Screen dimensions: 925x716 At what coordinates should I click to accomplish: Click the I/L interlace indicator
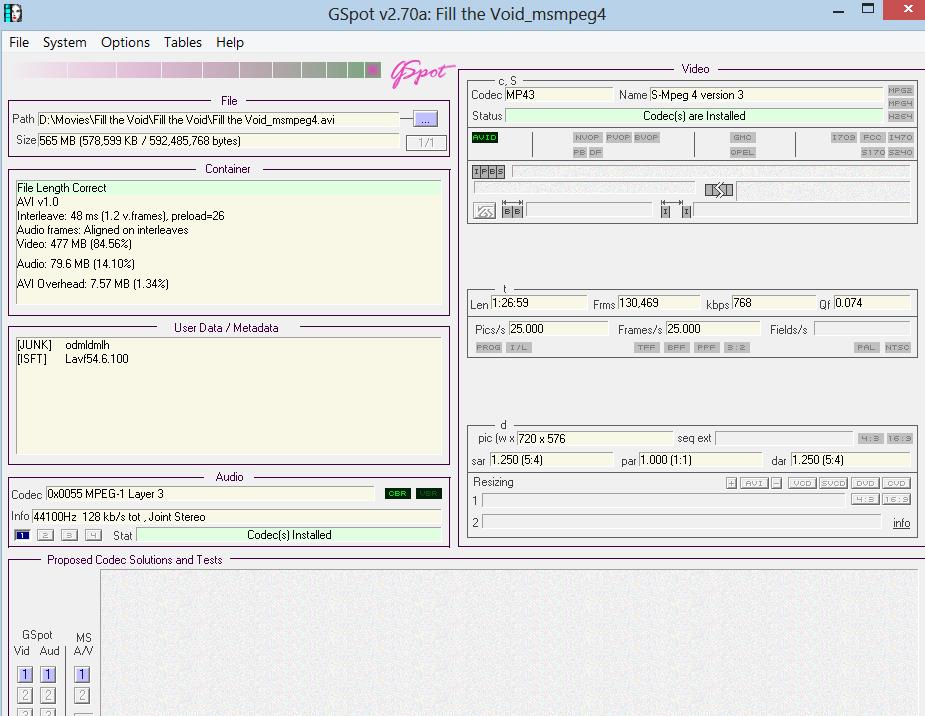[519, 347]
